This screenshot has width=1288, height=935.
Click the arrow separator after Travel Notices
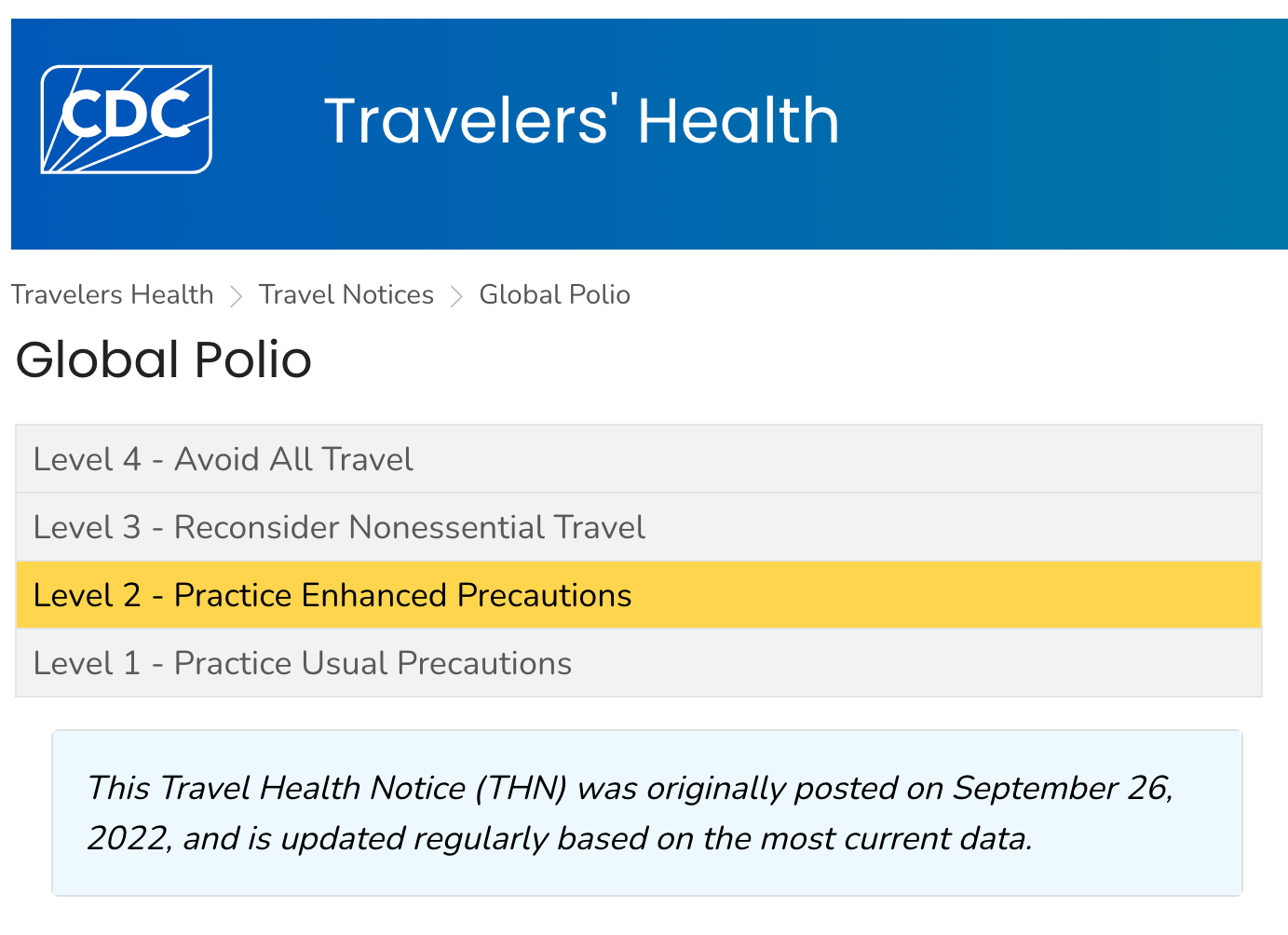click(x=456, y=294)
